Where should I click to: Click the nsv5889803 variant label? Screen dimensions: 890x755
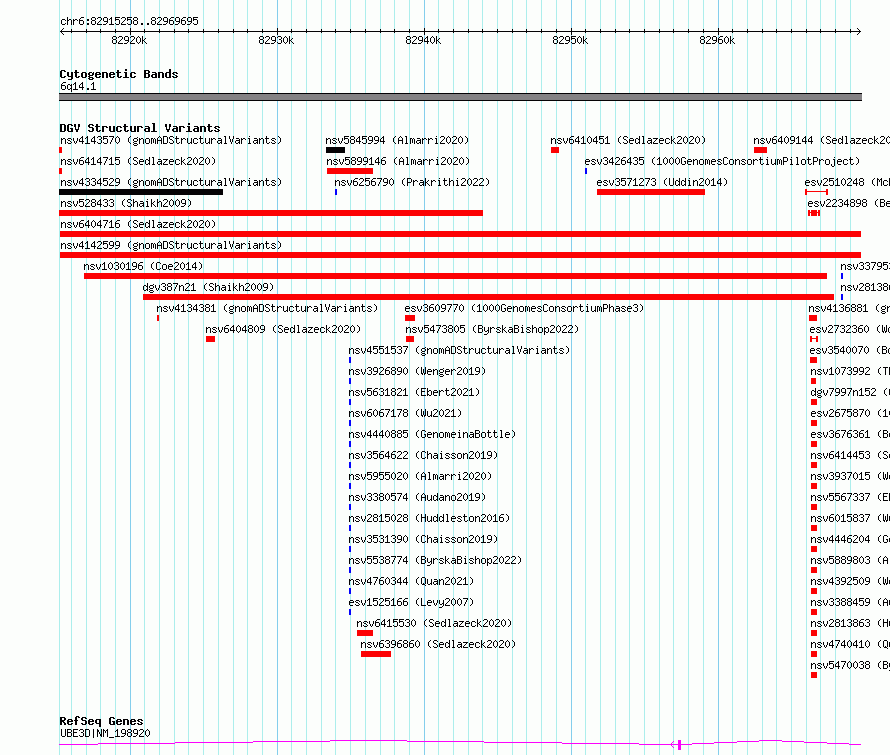(850, 560)
